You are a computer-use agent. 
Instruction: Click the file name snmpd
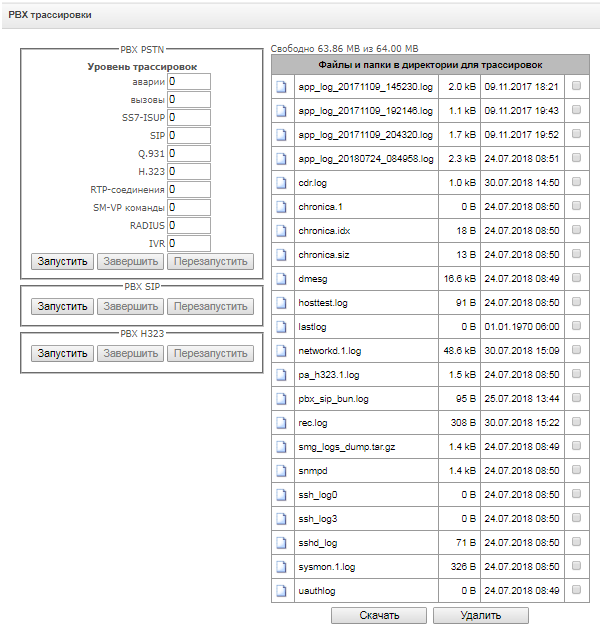[x=313, y=471]
